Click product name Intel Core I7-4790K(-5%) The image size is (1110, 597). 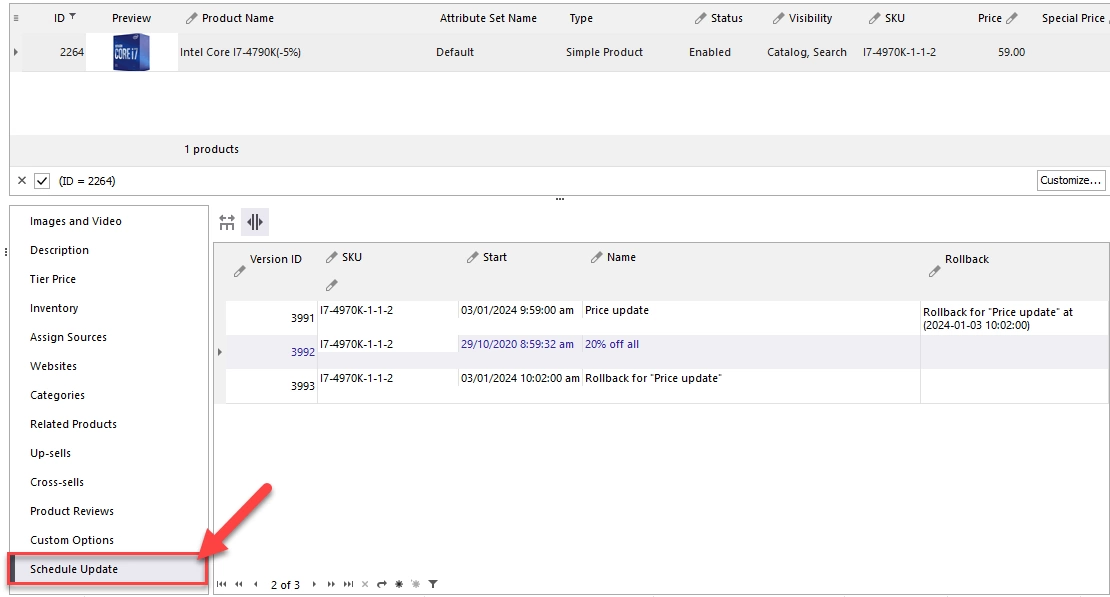(x=241, y=52)
